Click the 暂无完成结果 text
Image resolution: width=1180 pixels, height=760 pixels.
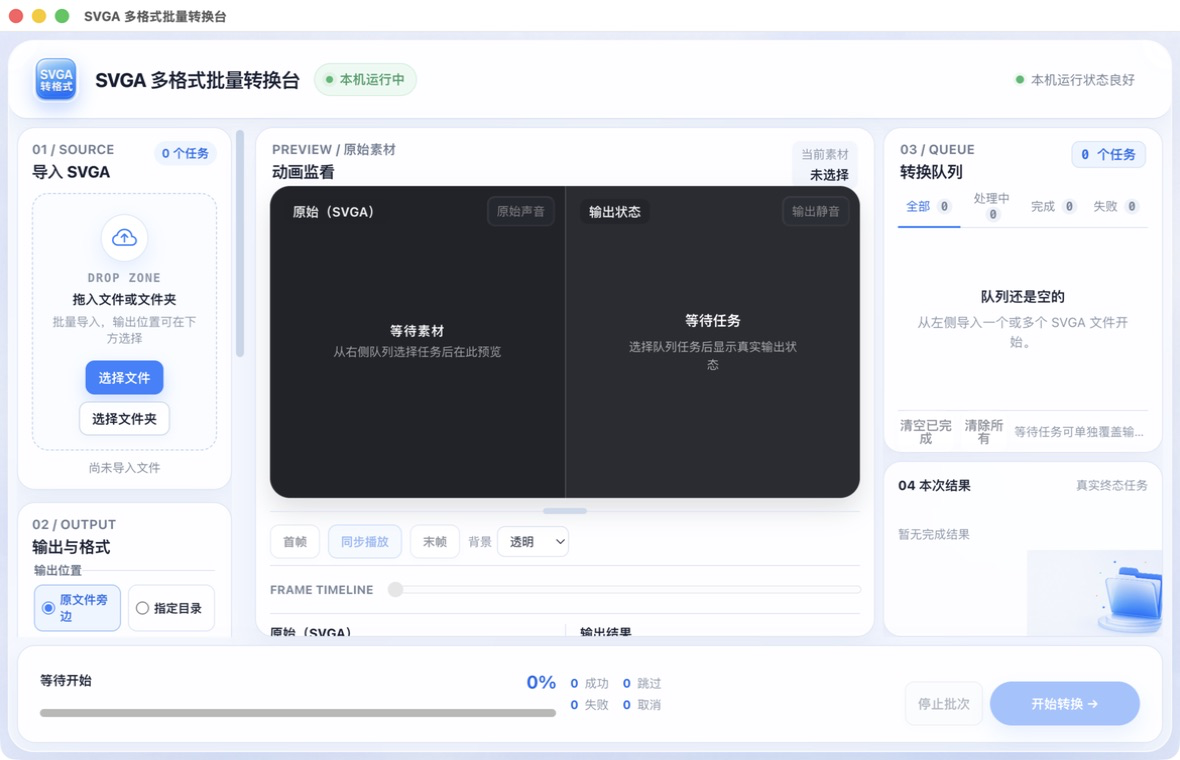[x=934, y=534]
